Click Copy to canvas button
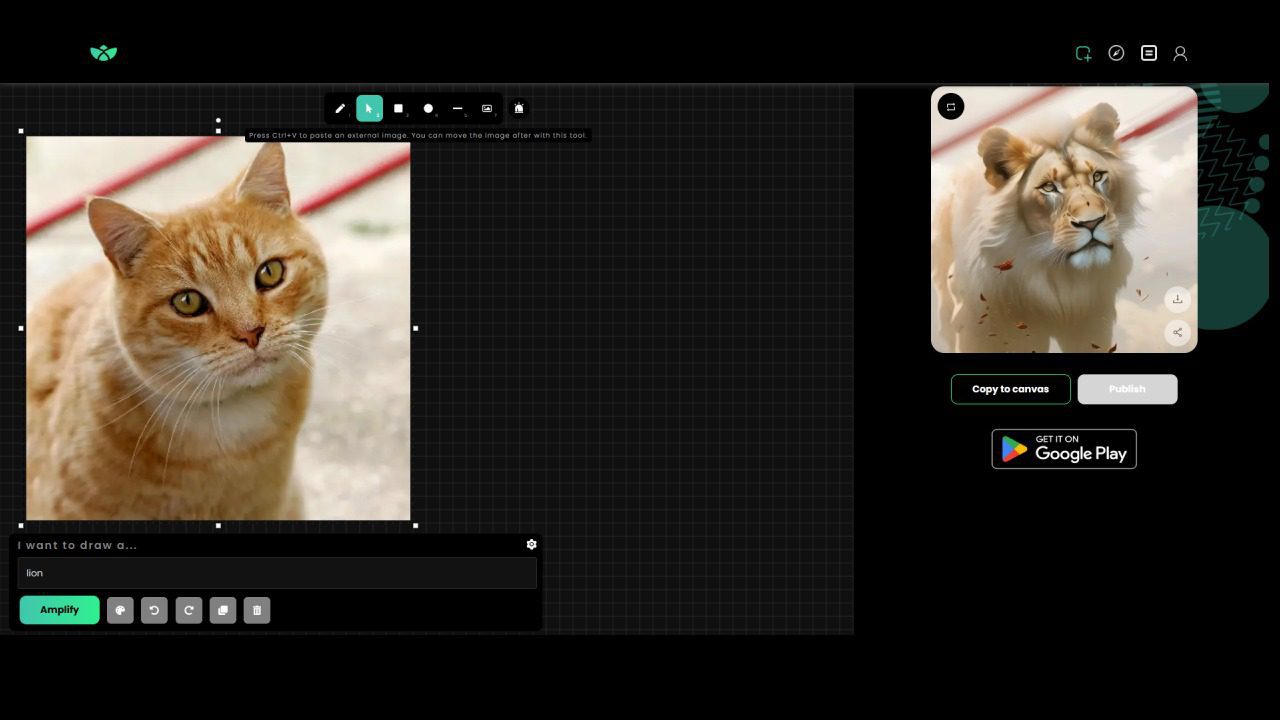 point(1010,389)
